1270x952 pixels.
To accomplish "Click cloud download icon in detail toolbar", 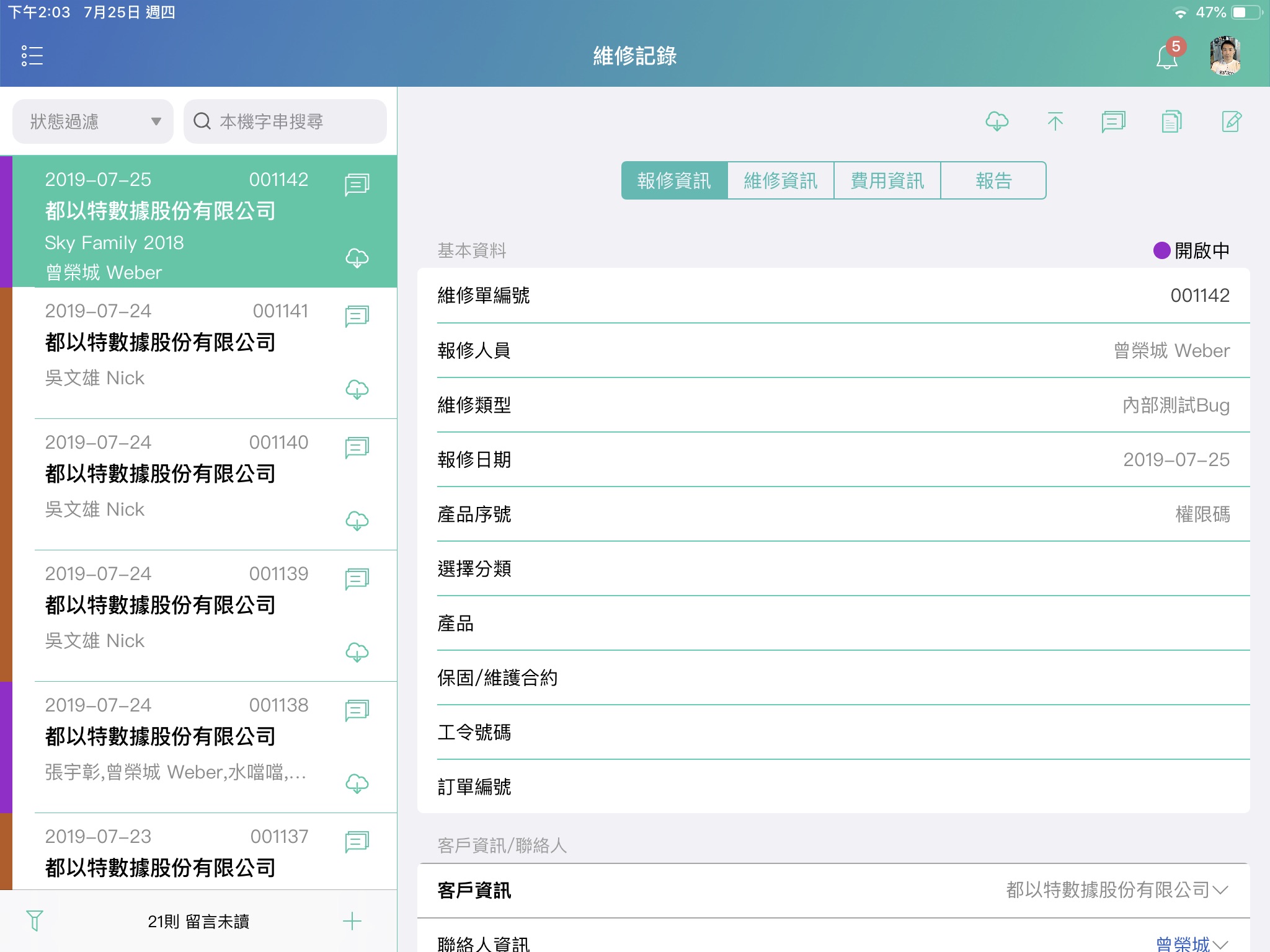I will (997, 121).
